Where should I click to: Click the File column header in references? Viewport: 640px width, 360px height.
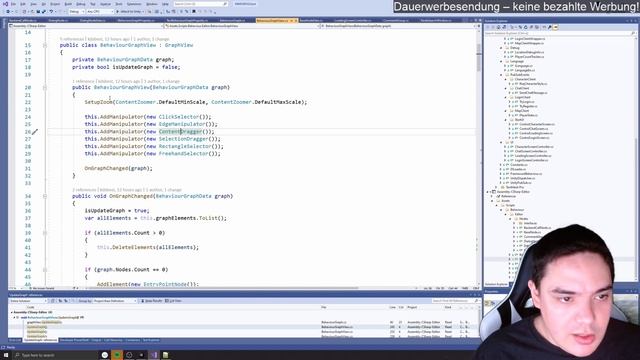click(x=324, y=307)
